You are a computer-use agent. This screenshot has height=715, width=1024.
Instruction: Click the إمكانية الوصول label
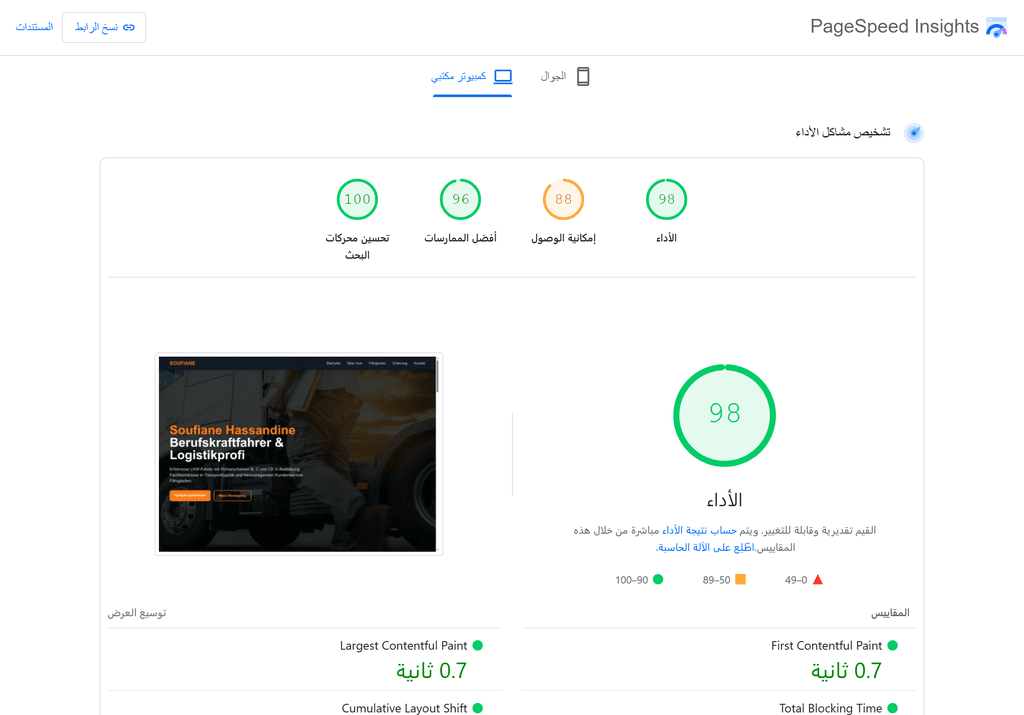click(x=563, y=238)
